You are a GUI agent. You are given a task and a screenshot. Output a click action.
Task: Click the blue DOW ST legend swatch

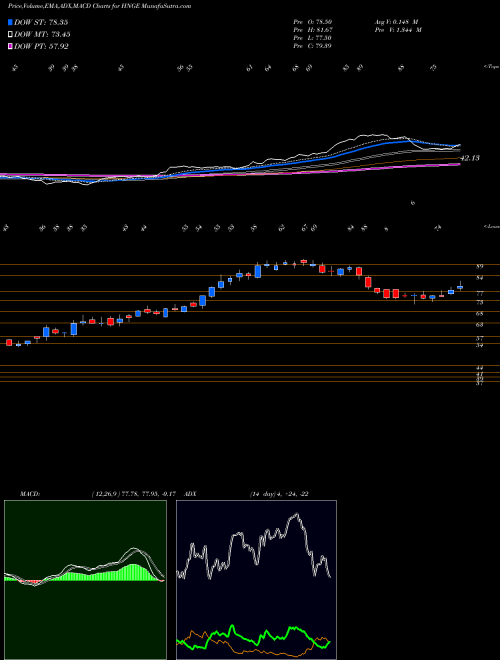11,22
